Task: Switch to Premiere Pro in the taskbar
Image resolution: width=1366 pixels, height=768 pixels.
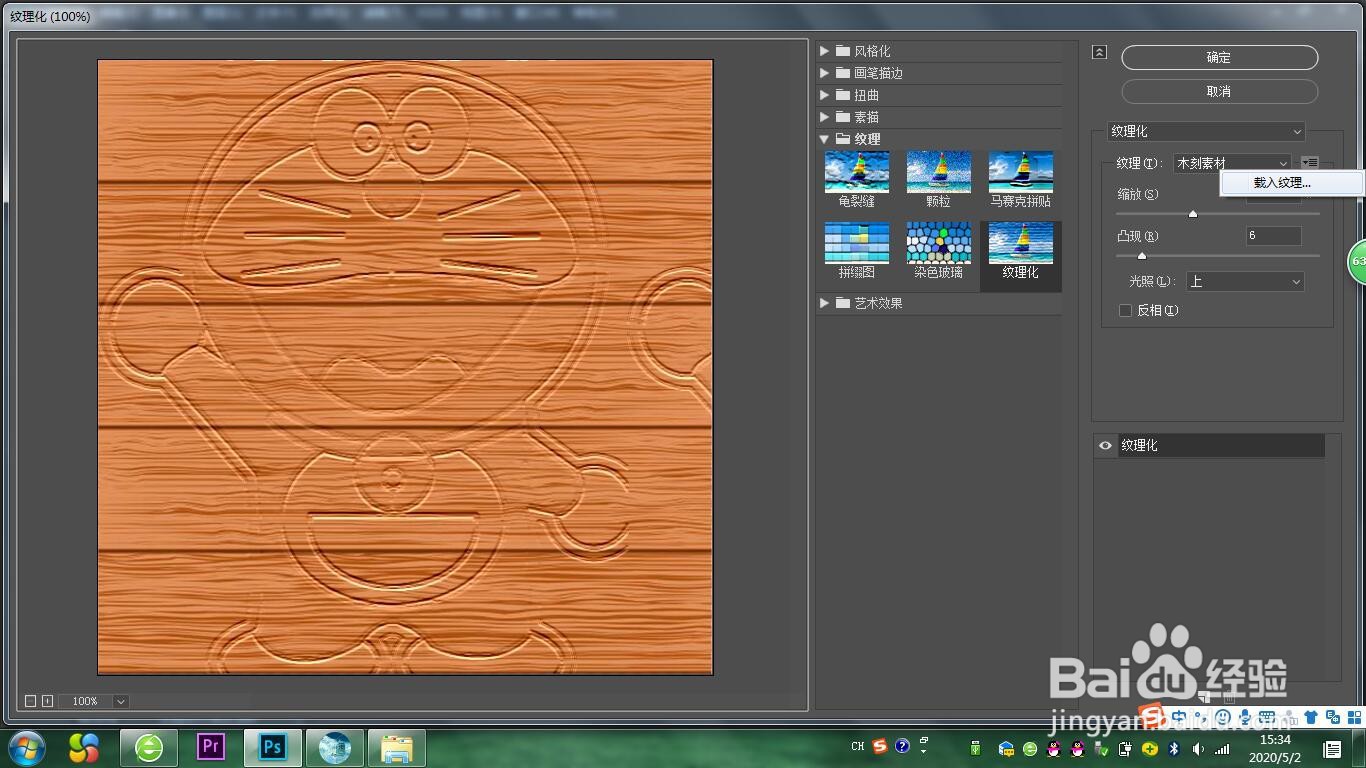Action: (x=211, y=747)
